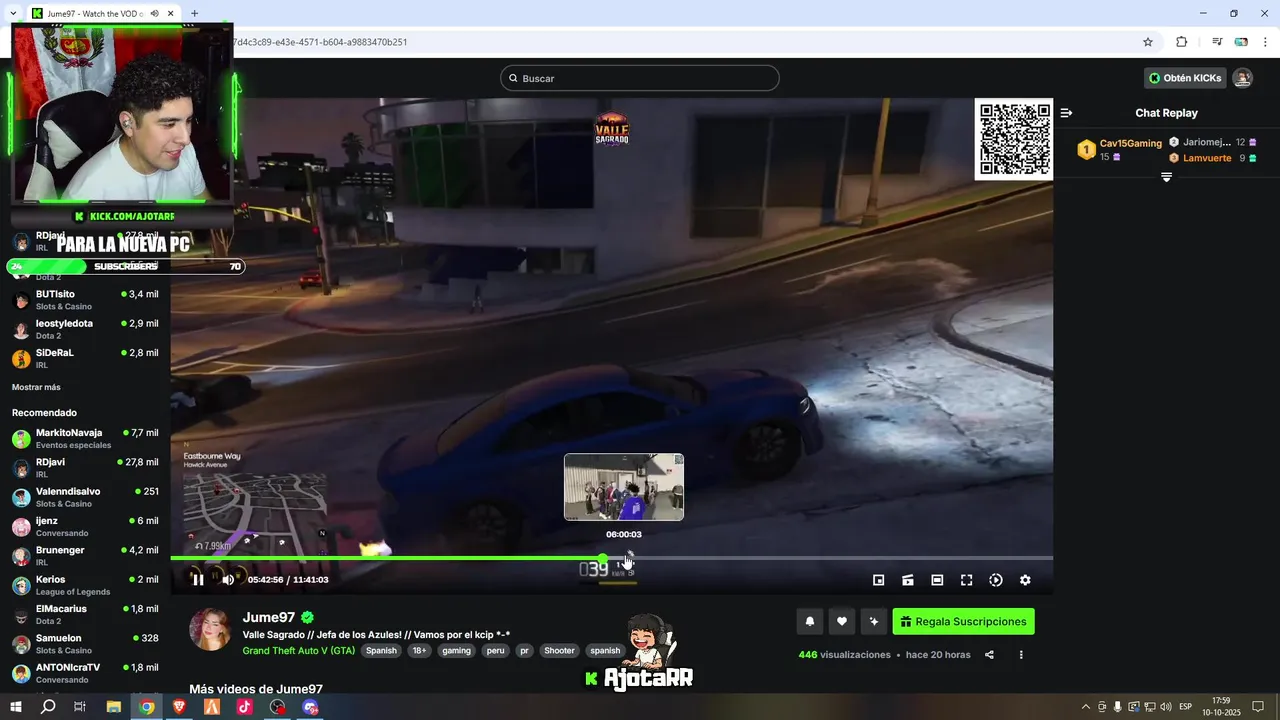
Task: Click Regala Suscripciones button
Action: pos(963,621)
